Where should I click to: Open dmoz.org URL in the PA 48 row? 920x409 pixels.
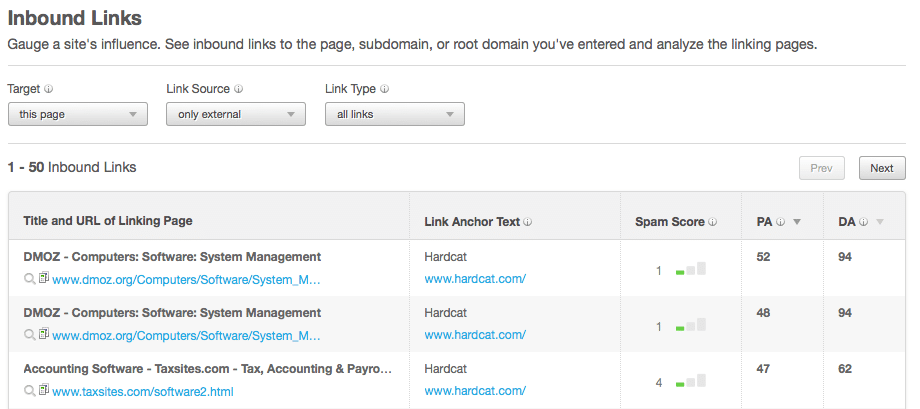click(x=187, y=336)
